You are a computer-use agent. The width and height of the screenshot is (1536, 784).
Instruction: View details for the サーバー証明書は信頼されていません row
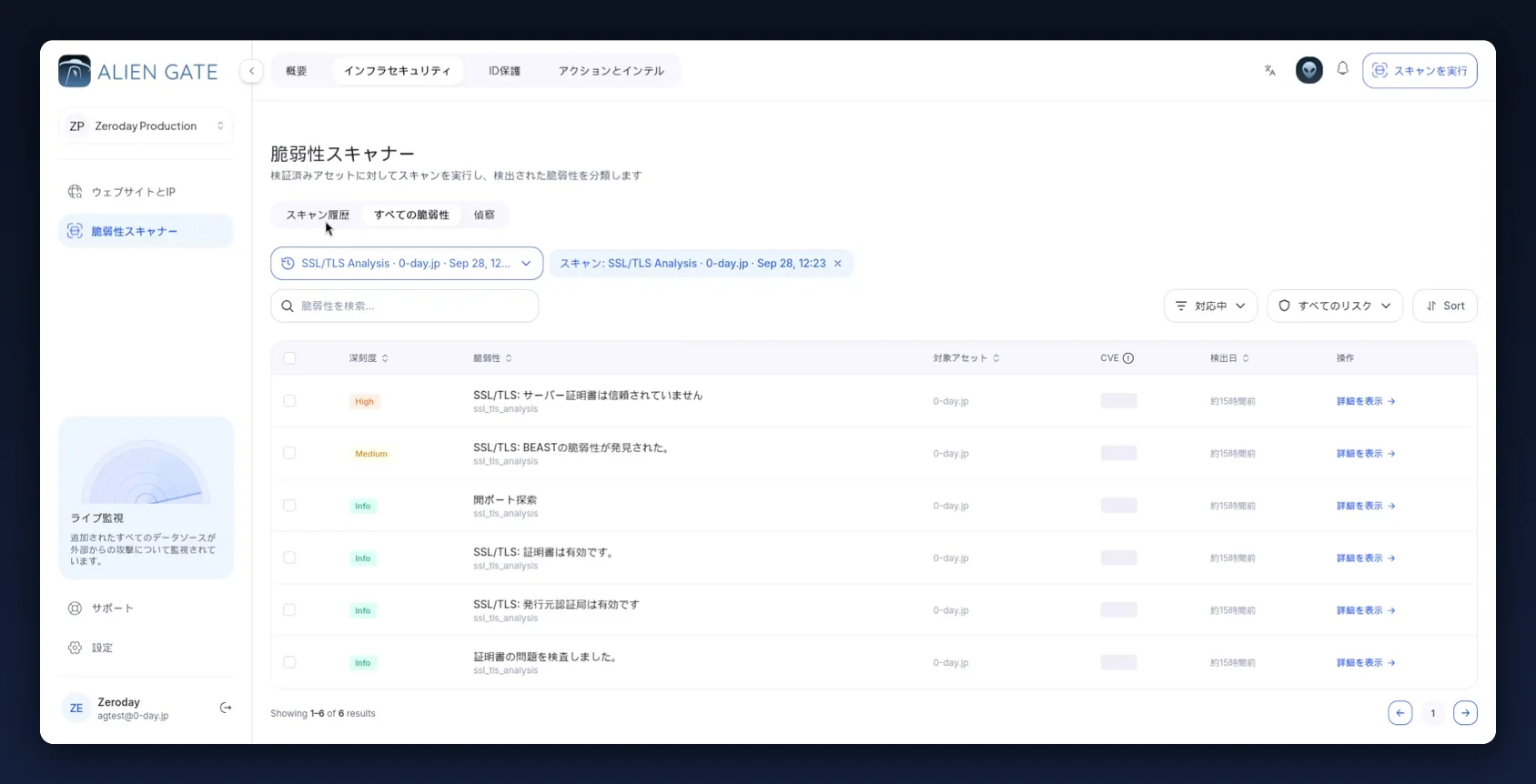[x=1366, y=401]
